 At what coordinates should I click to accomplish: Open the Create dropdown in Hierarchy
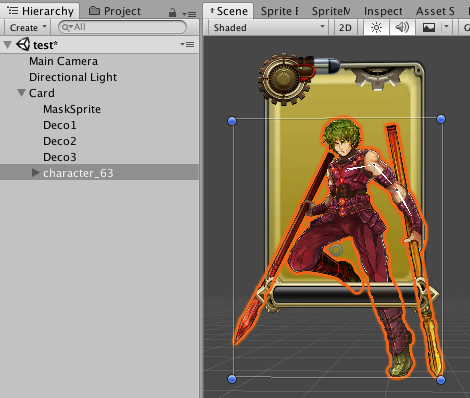(x=28, y=27)
